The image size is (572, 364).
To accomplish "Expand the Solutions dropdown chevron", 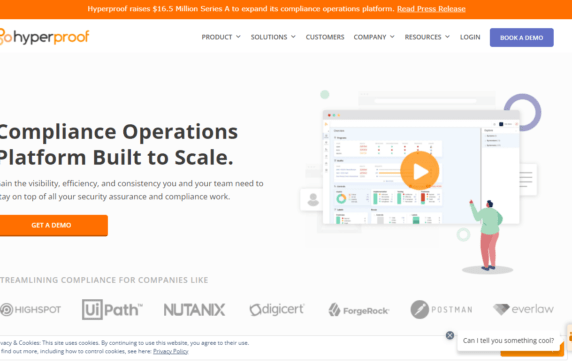I will coord(293,37).
